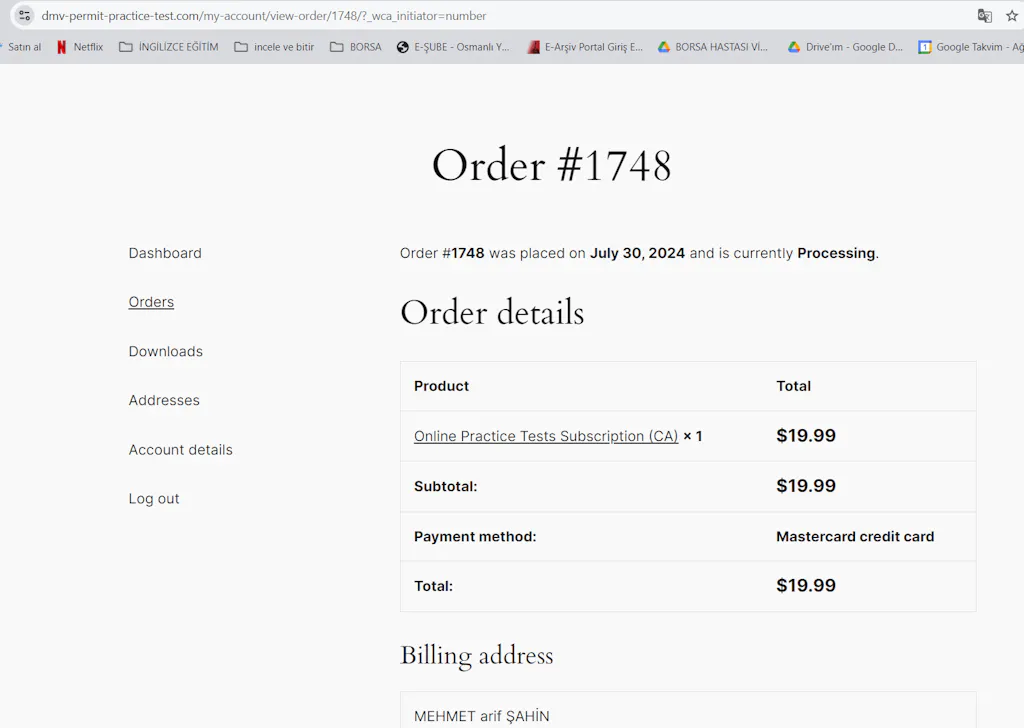This screenshot has width=1024, height=728.
Task: Go to Dashboard in account menu
Action: pos(165,253)
